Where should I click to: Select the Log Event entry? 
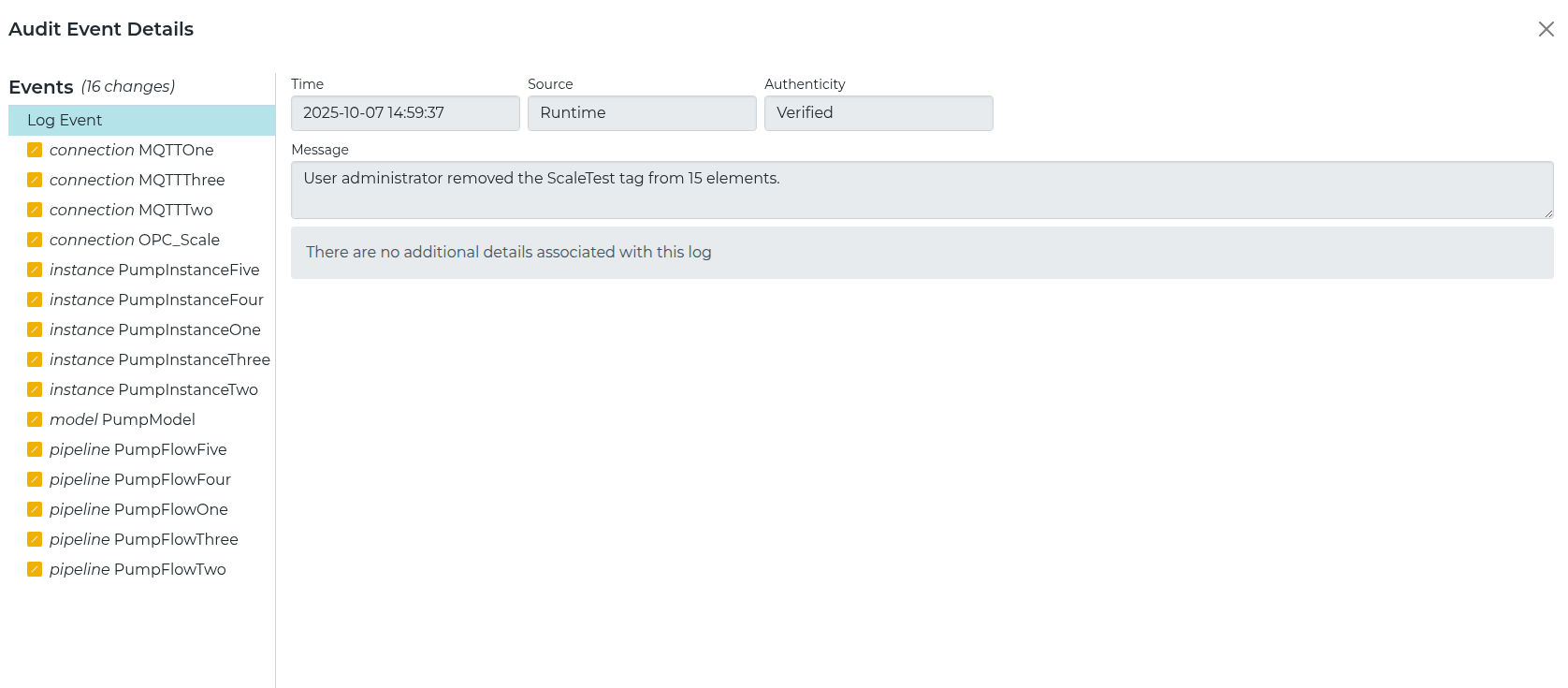pyautogui.click(x=141, y=120)
